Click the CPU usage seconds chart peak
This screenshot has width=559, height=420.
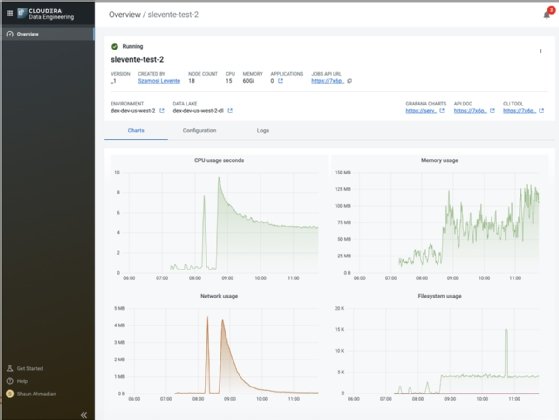(x=219, y=178)
